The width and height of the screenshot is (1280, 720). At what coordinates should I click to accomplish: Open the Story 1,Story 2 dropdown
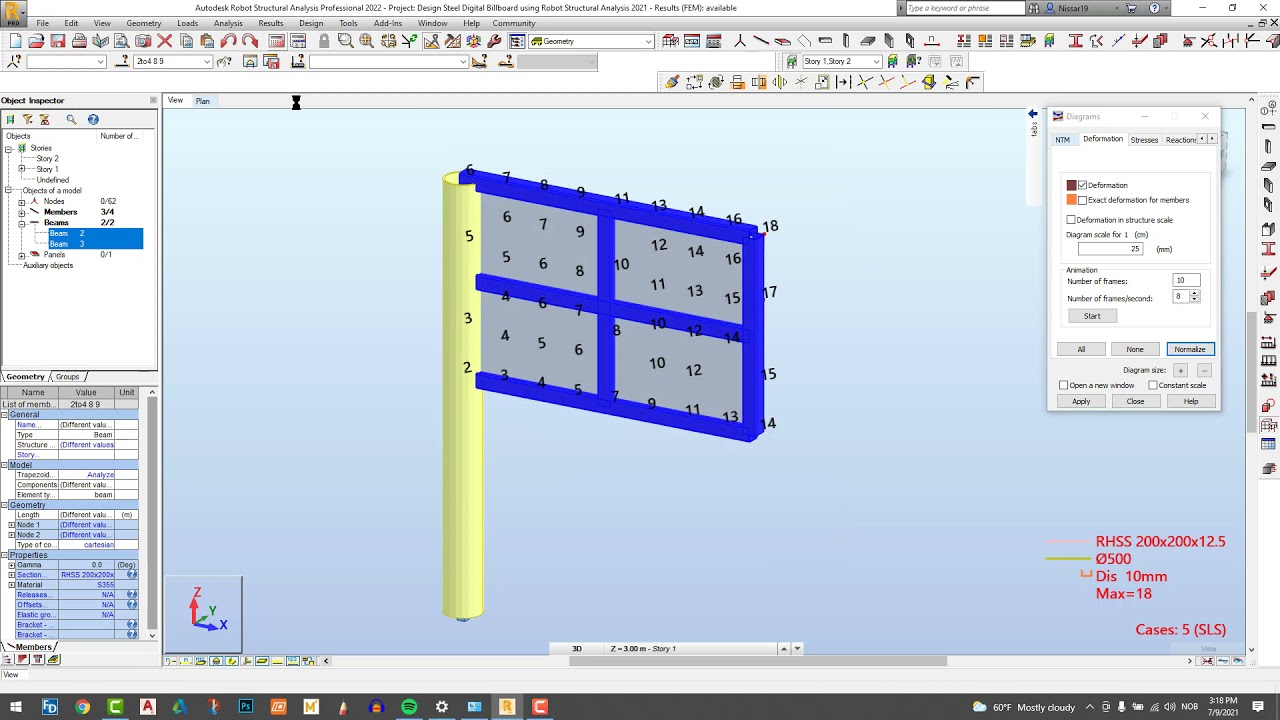877,61
